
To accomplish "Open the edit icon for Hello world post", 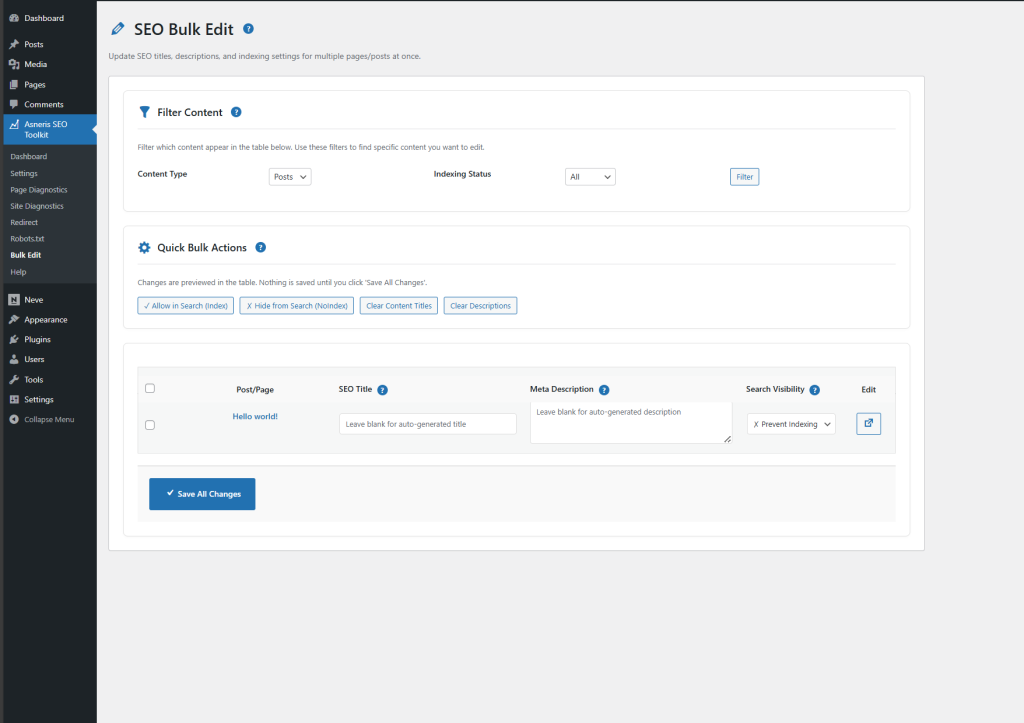I will 867,423.
